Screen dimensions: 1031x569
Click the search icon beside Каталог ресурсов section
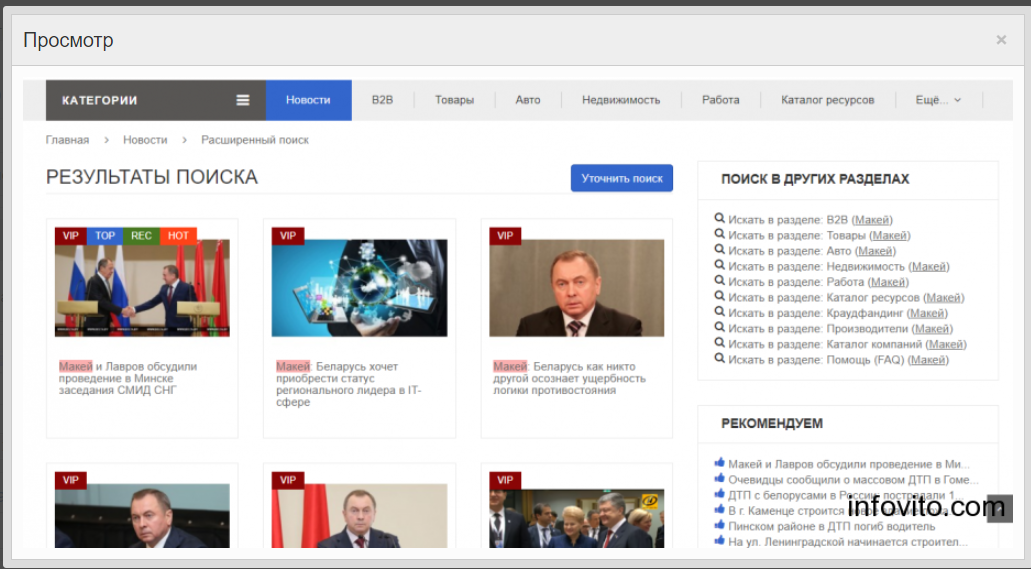coord(719,296)
